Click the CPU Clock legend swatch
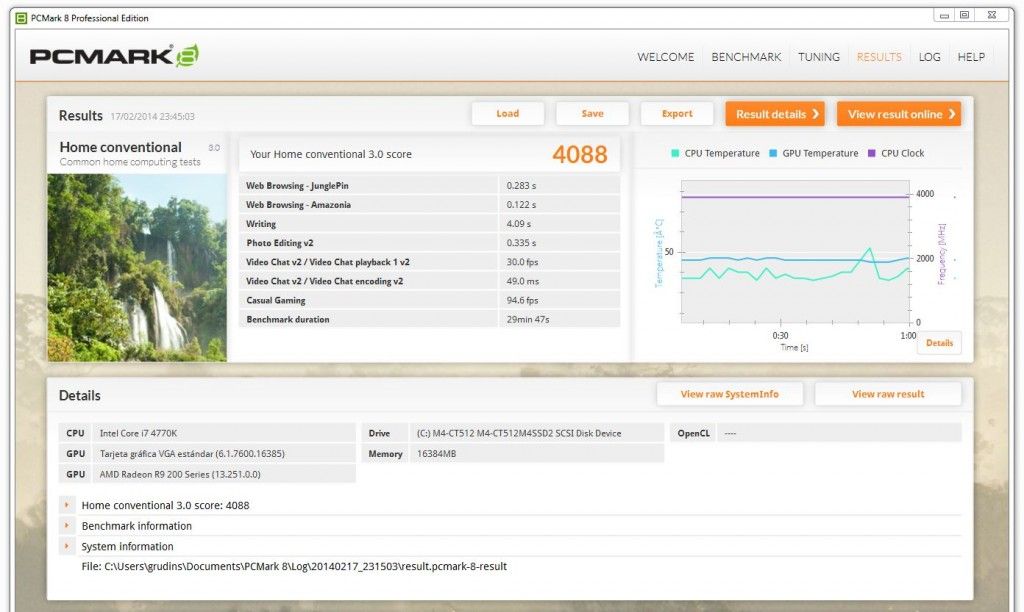Screen dimensions: 1024x612 (x=871, y=153)
